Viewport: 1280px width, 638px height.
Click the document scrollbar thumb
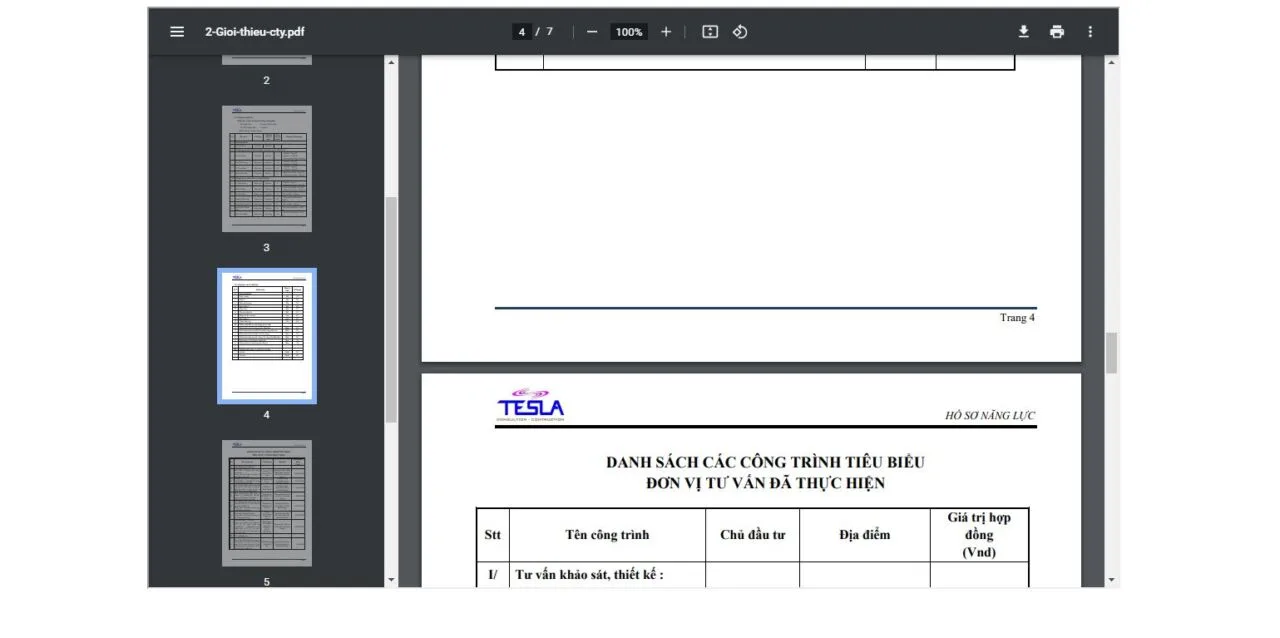point(1111,353)
